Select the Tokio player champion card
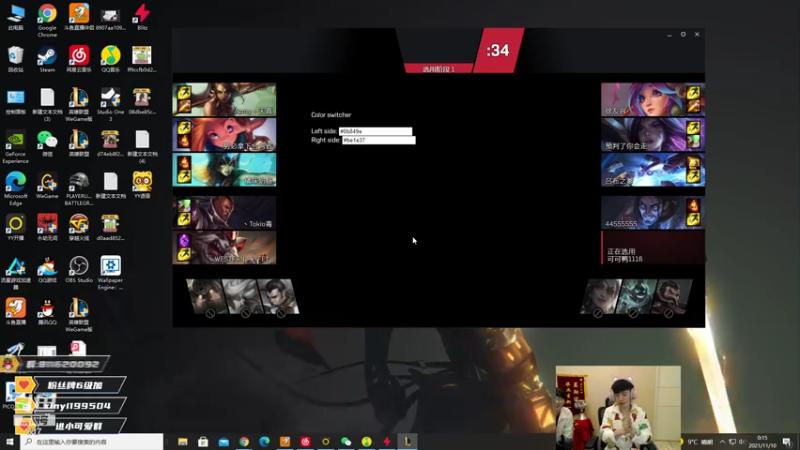Viewport: 800px width, 450px height. tap(224, 213)
